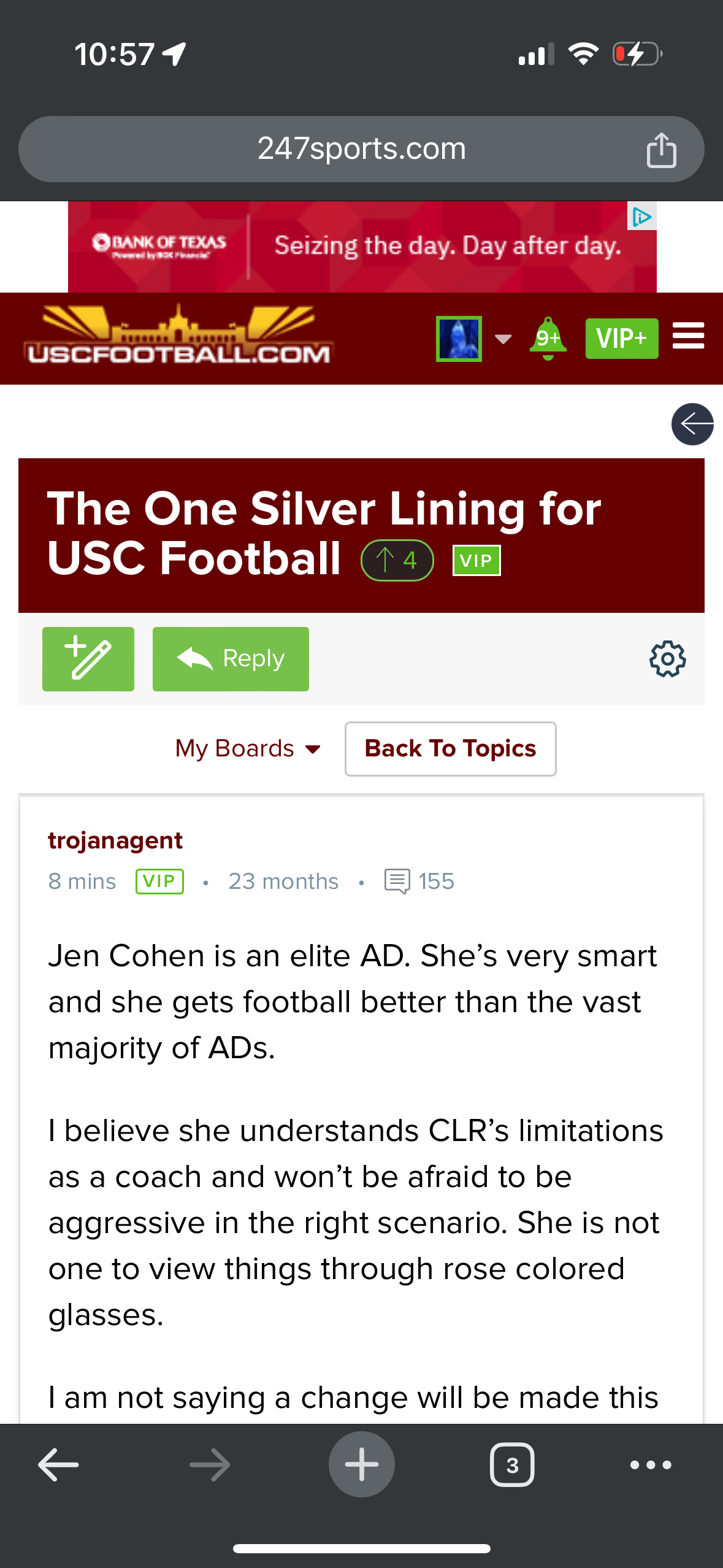
Task: Open the hamburger menu in site header
Action: (x=688, y=337)
